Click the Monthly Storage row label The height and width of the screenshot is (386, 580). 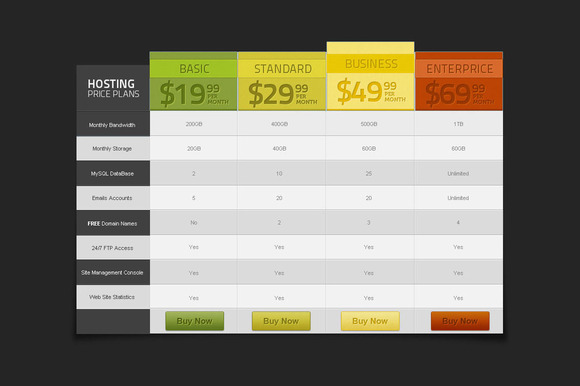pyautogui.click(x=112, y=149)
